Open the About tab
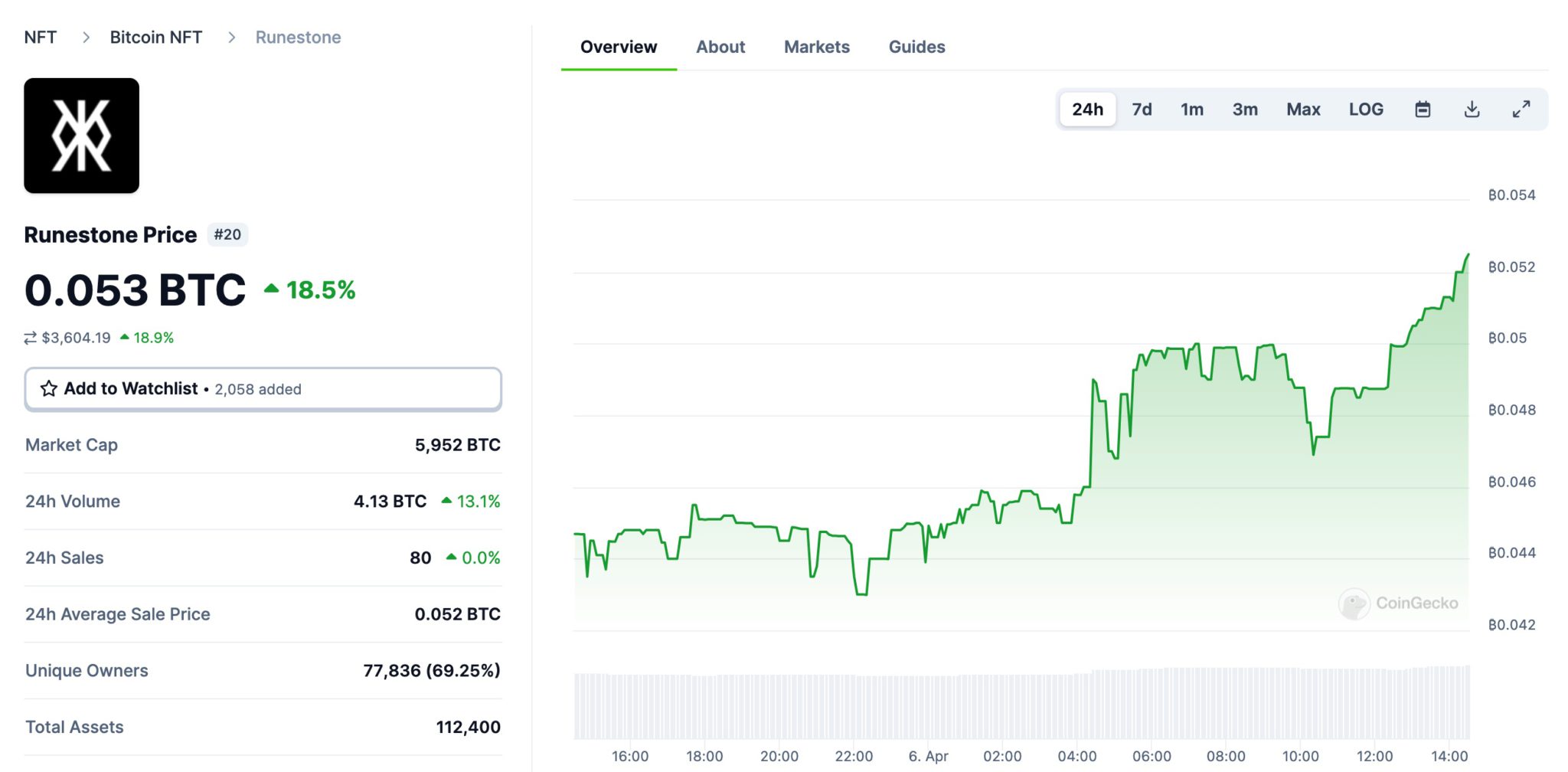This screenshot has height=772, width=1568. point(720,47)
